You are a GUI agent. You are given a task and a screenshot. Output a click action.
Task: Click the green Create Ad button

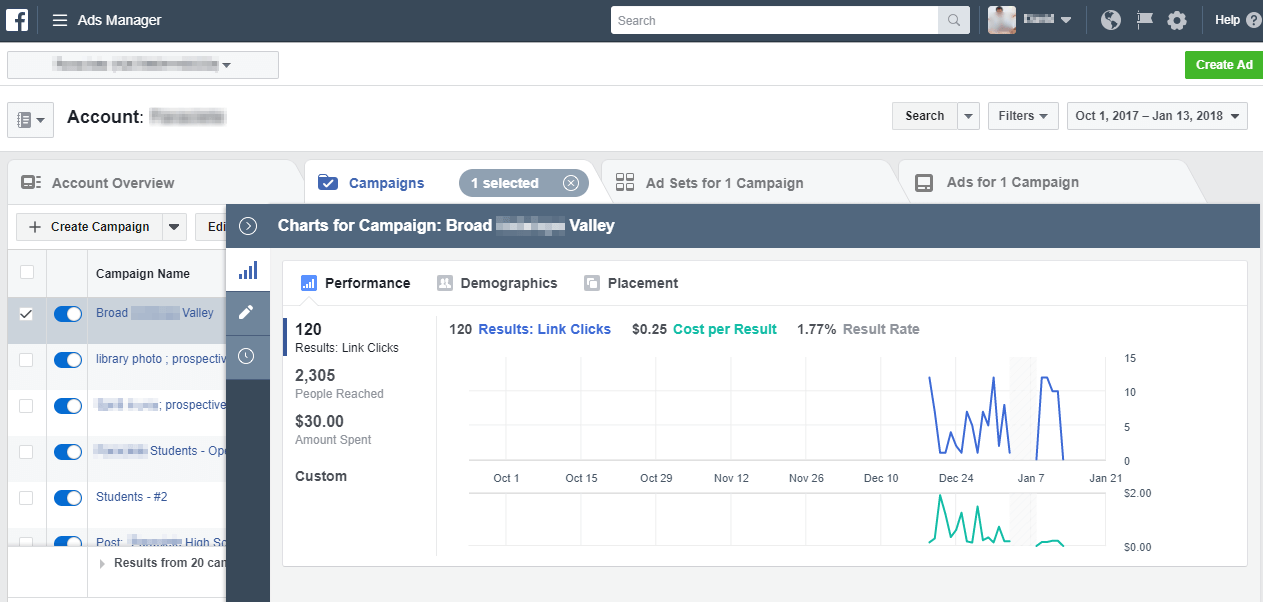pos(1223,65)
